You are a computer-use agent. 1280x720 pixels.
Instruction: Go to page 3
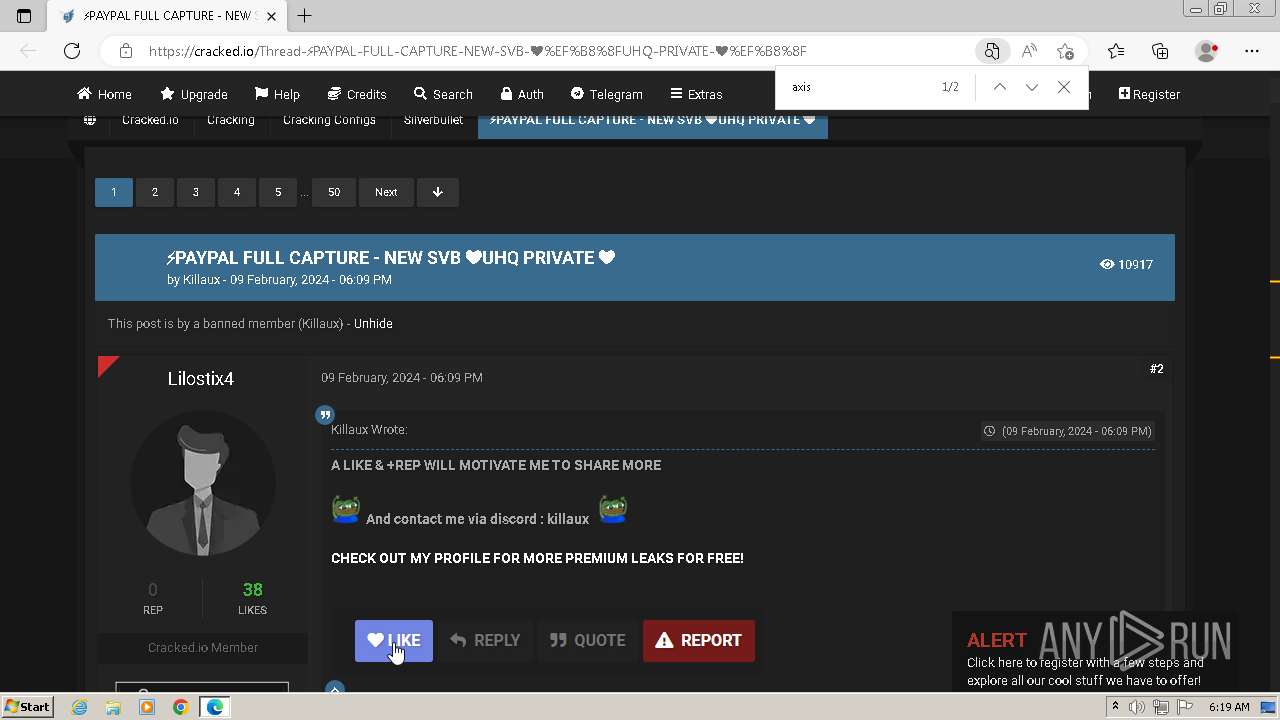pos(196,192)
